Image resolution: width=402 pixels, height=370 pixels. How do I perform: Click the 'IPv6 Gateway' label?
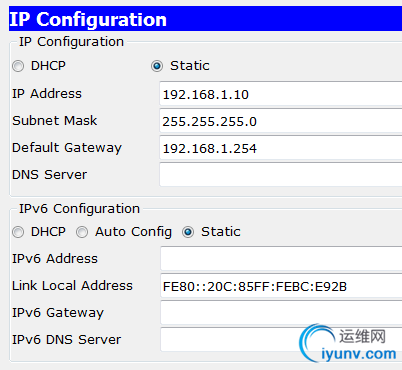click(x=58, y=313)
